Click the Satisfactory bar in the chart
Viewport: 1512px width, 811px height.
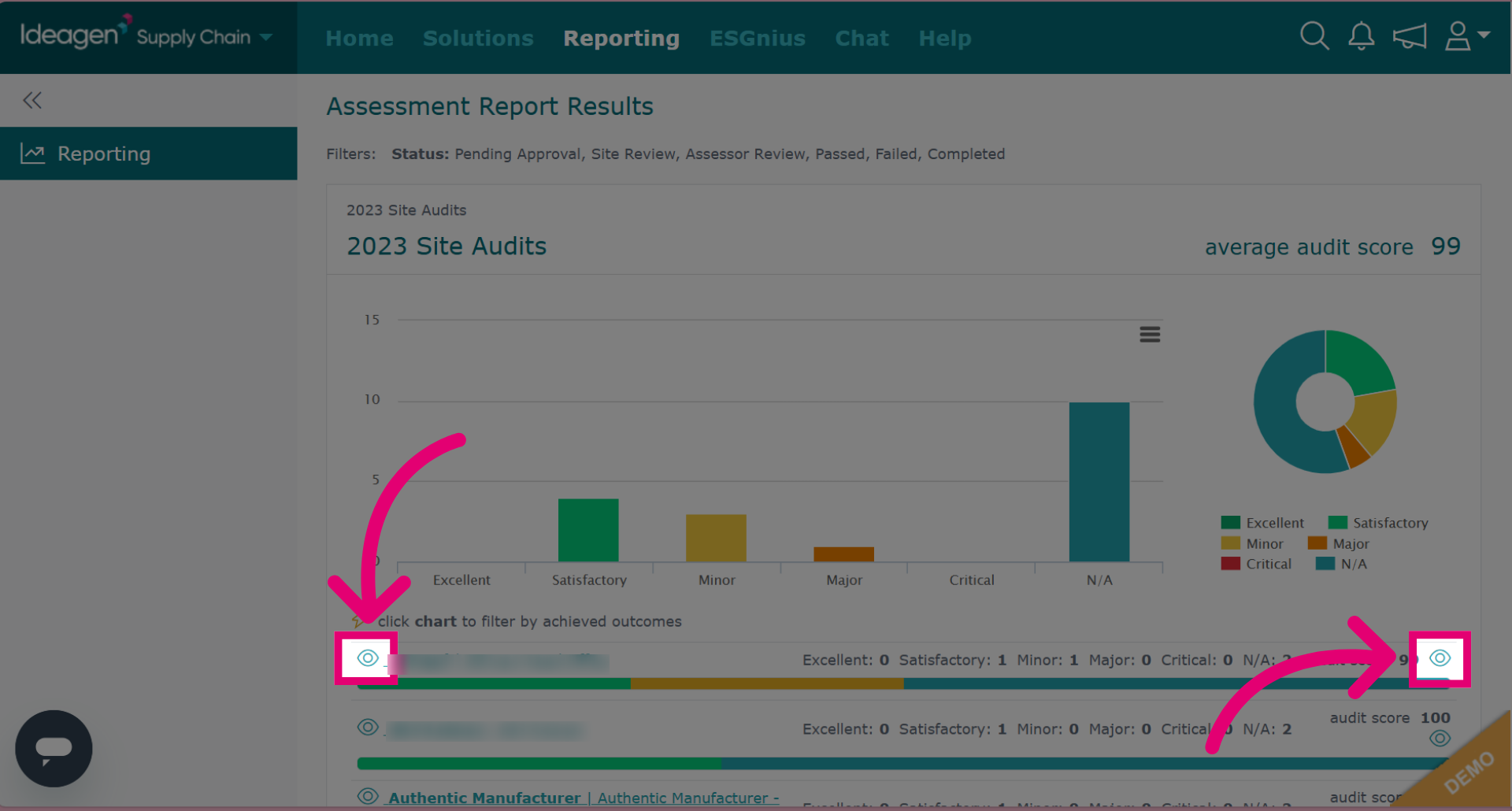tap(588, 530)
